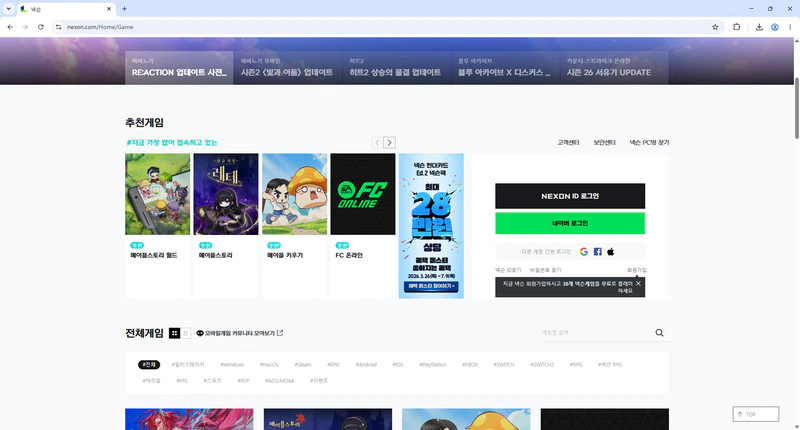Screen dimensions: 800x430
Task: Open the 고객센터 link
Action: point(568,142)
